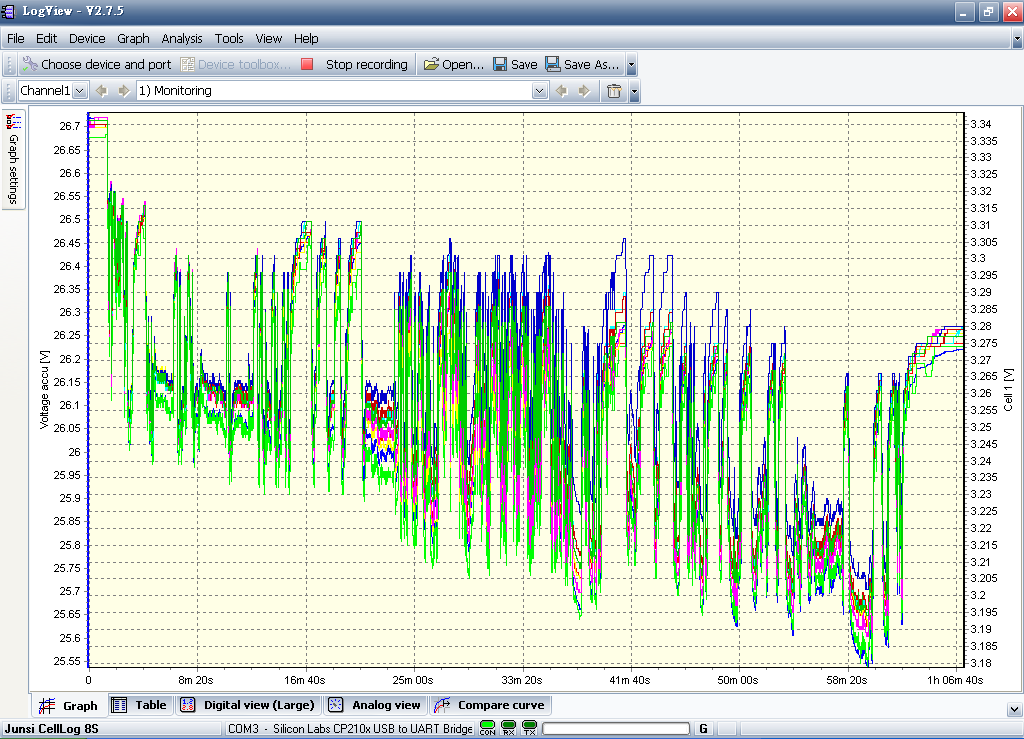Switch to the Compare curve tab
Image resolution: width=1024 pixels, height=739 pixels.
tap(490, 705)
